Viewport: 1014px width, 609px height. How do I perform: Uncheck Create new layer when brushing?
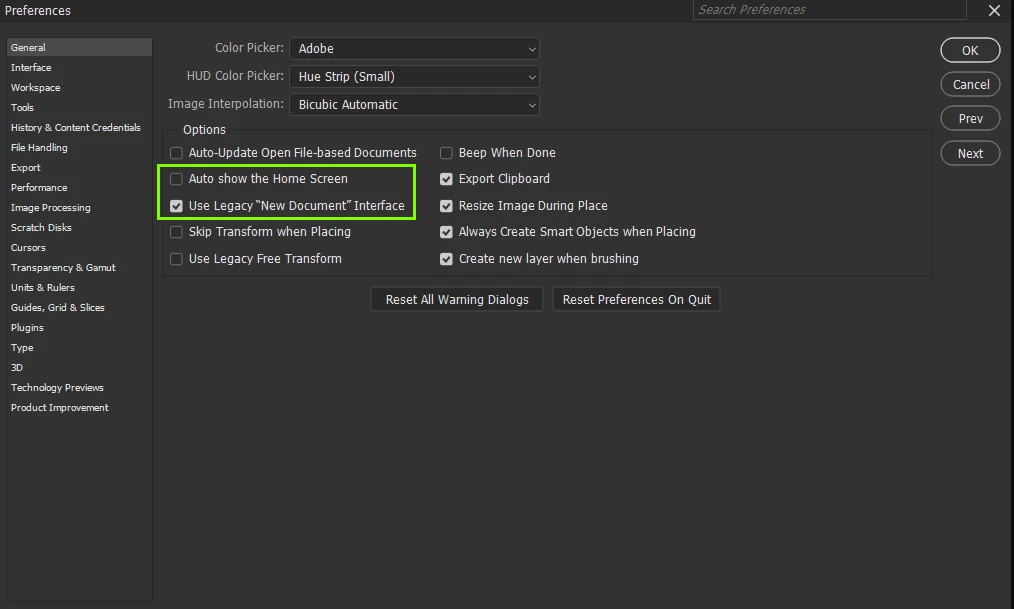(446, 259)
